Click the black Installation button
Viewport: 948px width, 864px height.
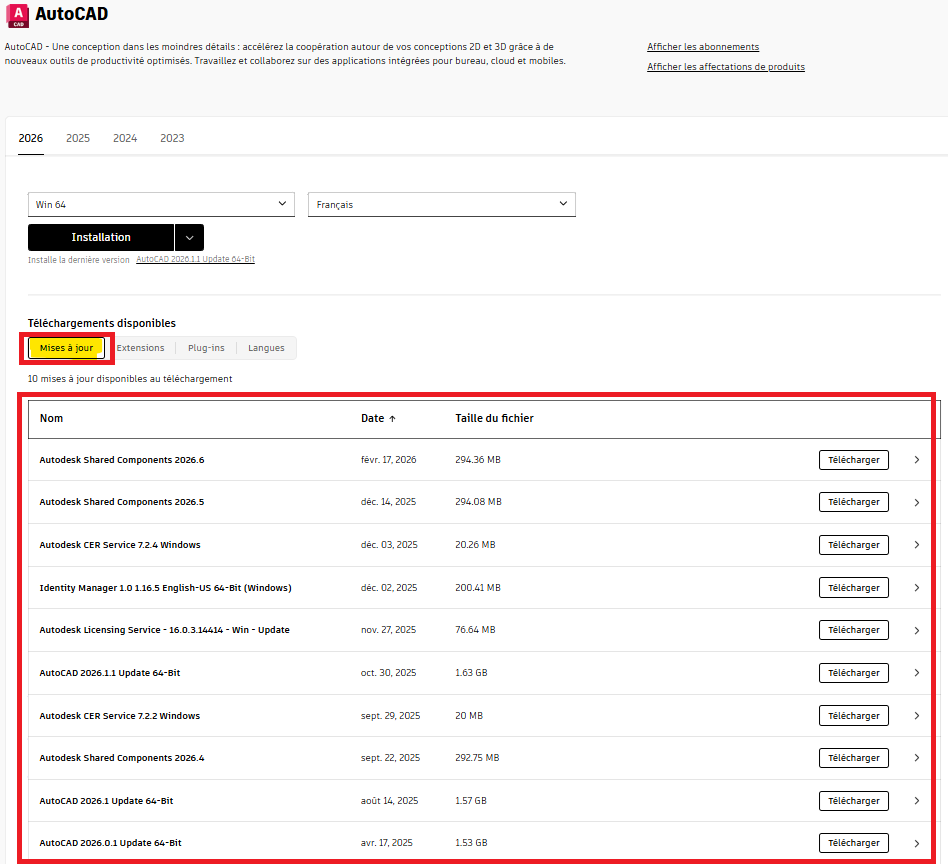(x=101, y=237)
